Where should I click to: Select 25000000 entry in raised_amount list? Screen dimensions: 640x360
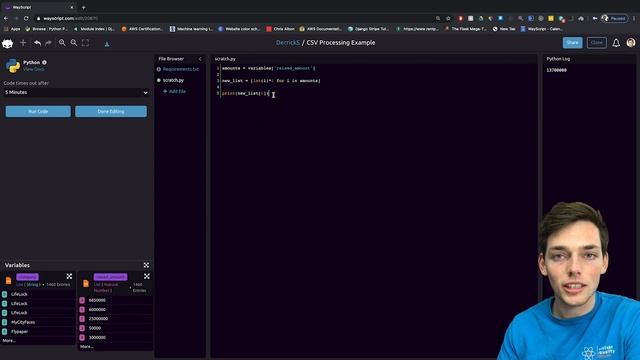click(98, 319)
